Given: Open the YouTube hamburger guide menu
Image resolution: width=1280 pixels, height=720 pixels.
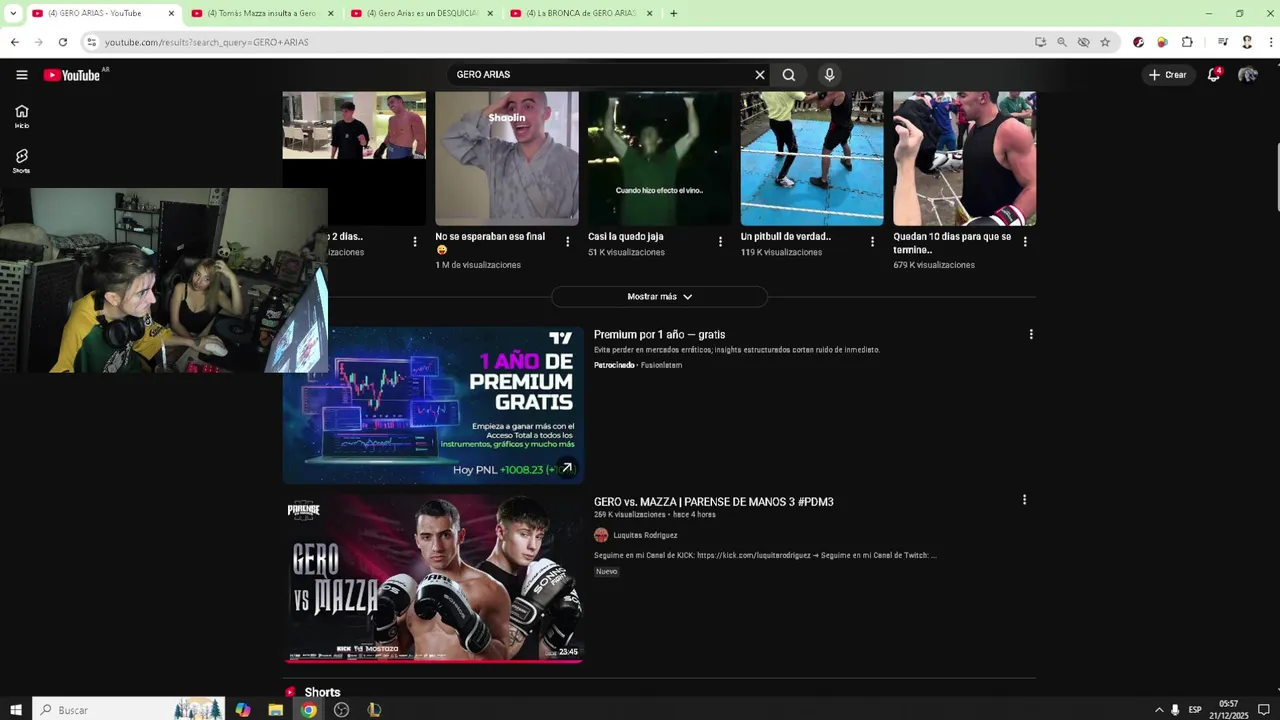Looking at the screenshot, I should point(21,75).
